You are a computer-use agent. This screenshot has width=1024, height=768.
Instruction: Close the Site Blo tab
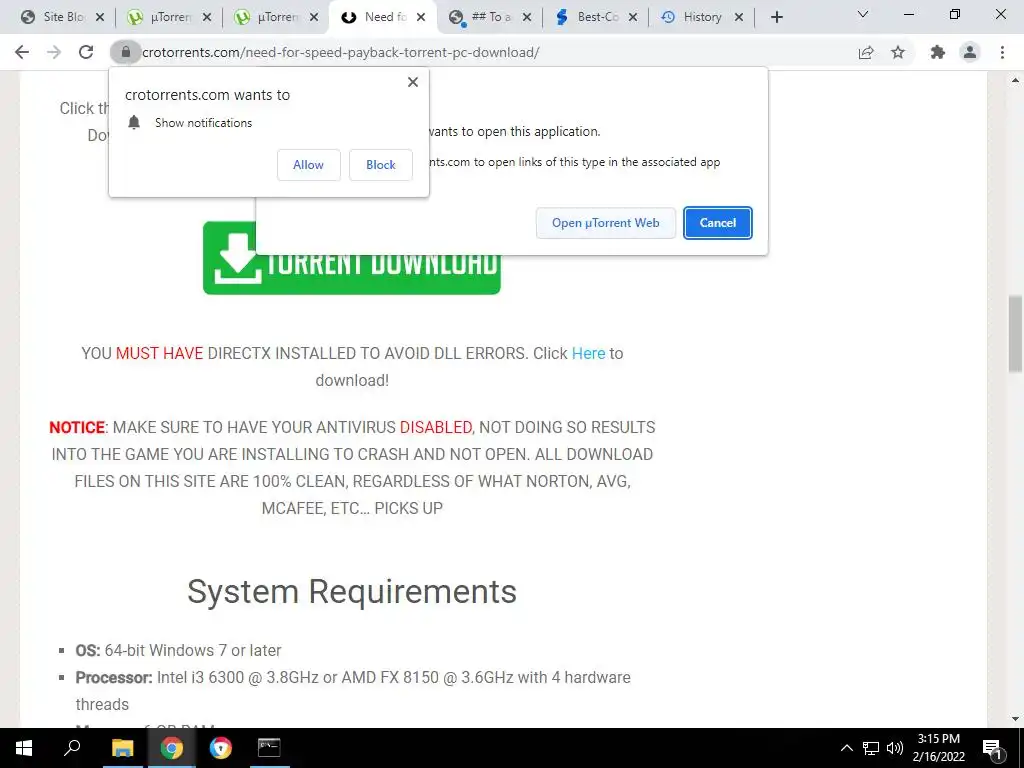pyautogui.click(x=100, y=18)
